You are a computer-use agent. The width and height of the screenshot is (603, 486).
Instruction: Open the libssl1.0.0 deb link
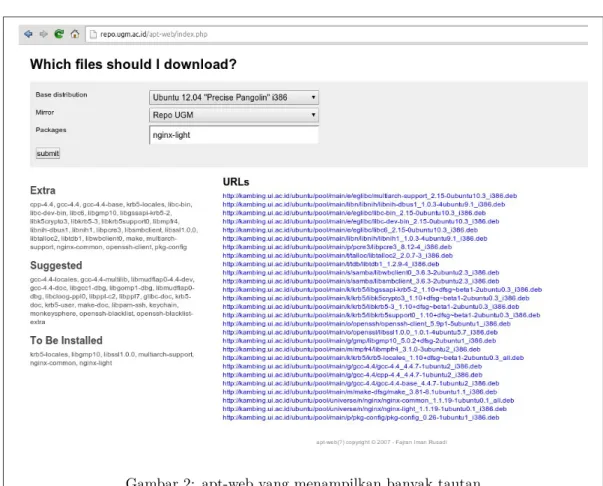pos(360,332)
